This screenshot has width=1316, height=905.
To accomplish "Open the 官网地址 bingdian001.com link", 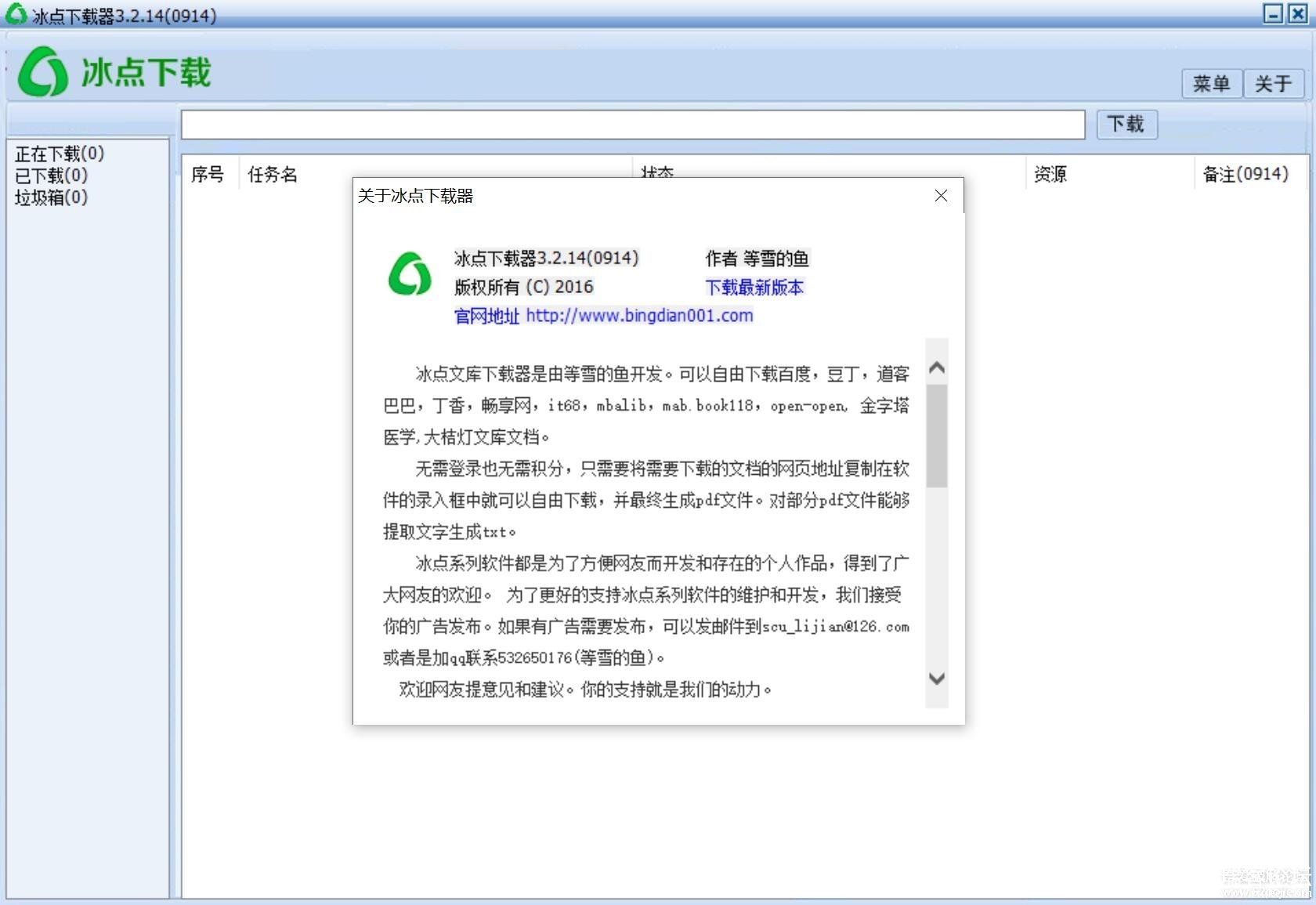I will click(603, 316).
